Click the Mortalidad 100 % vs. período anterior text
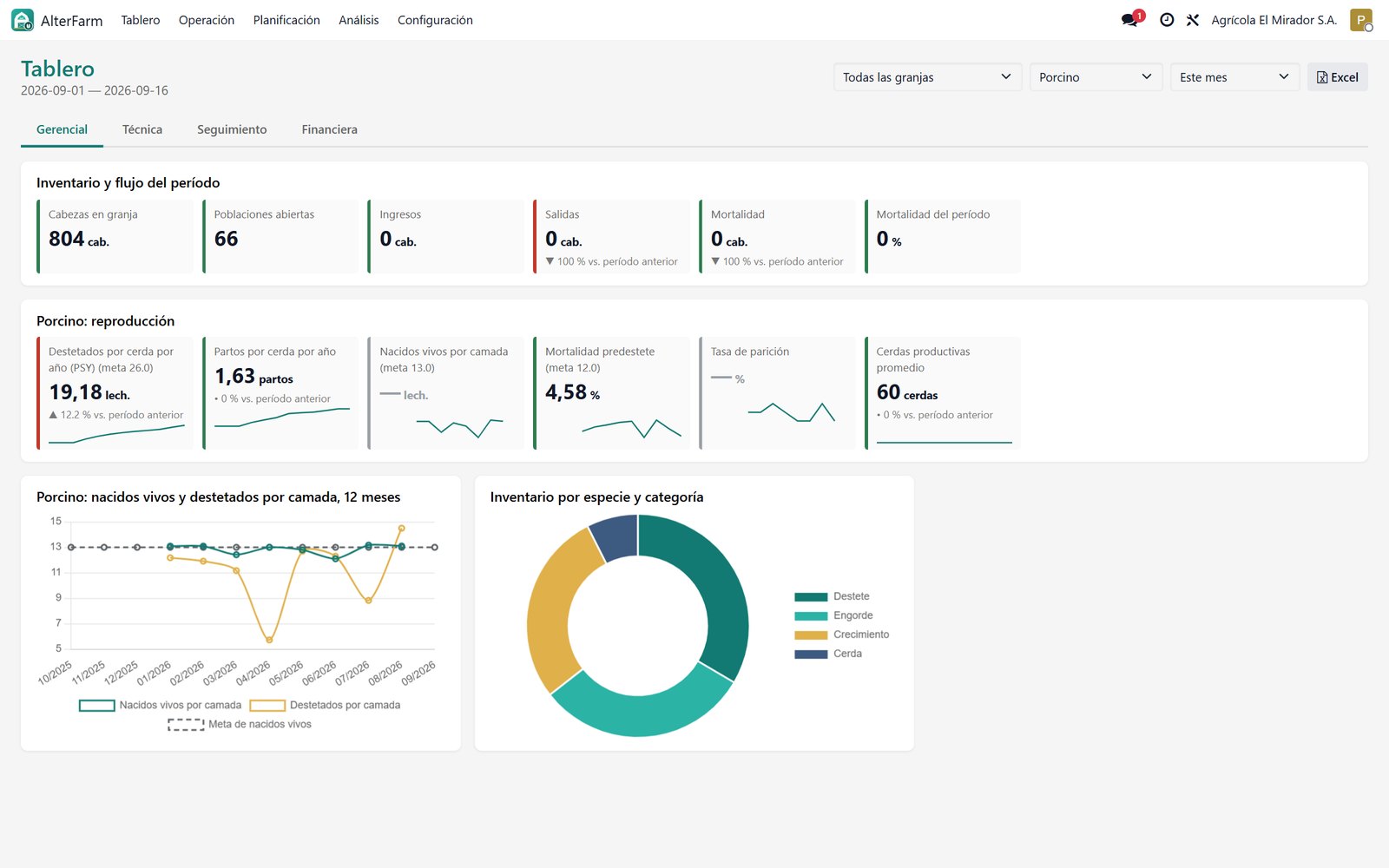Image resolution: width=1389 pixels, height=868 pixels. click(x=777, y=261)
